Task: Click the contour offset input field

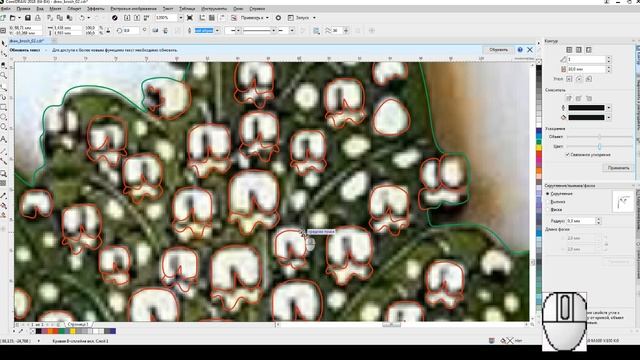Action: (586, 69)
